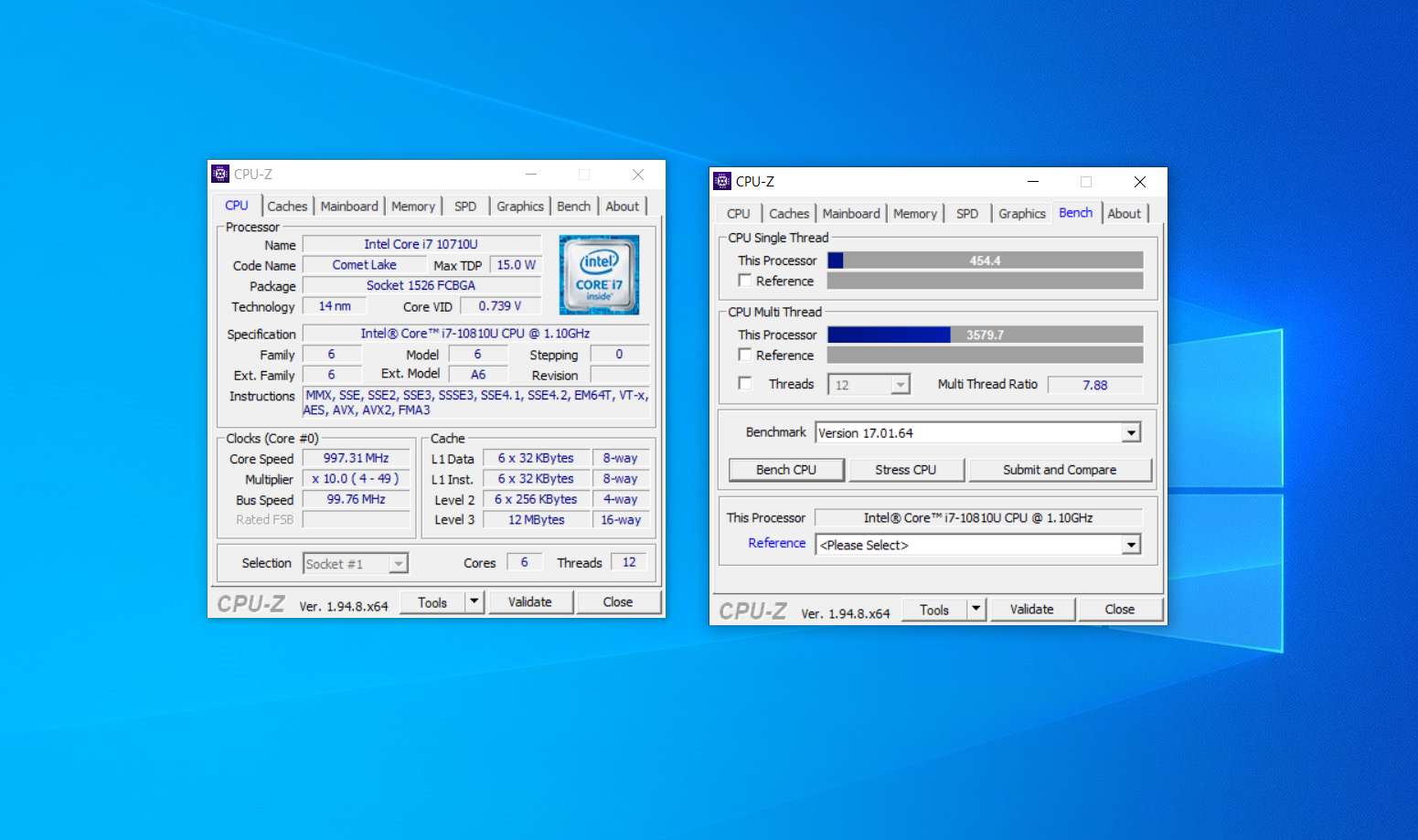
Task: Select Mainboard tab in the right window
Action: [851, 214]
